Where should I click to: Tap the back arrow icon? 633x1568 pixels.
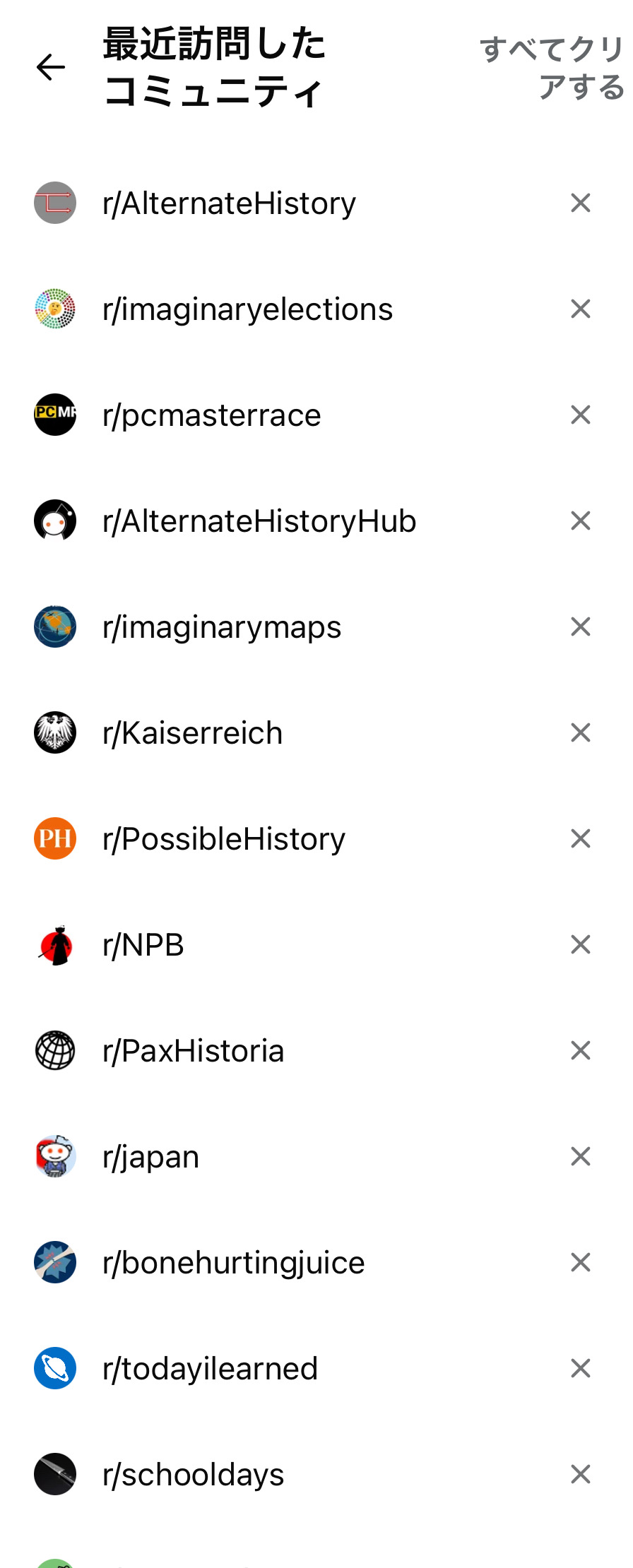[51, 67]
